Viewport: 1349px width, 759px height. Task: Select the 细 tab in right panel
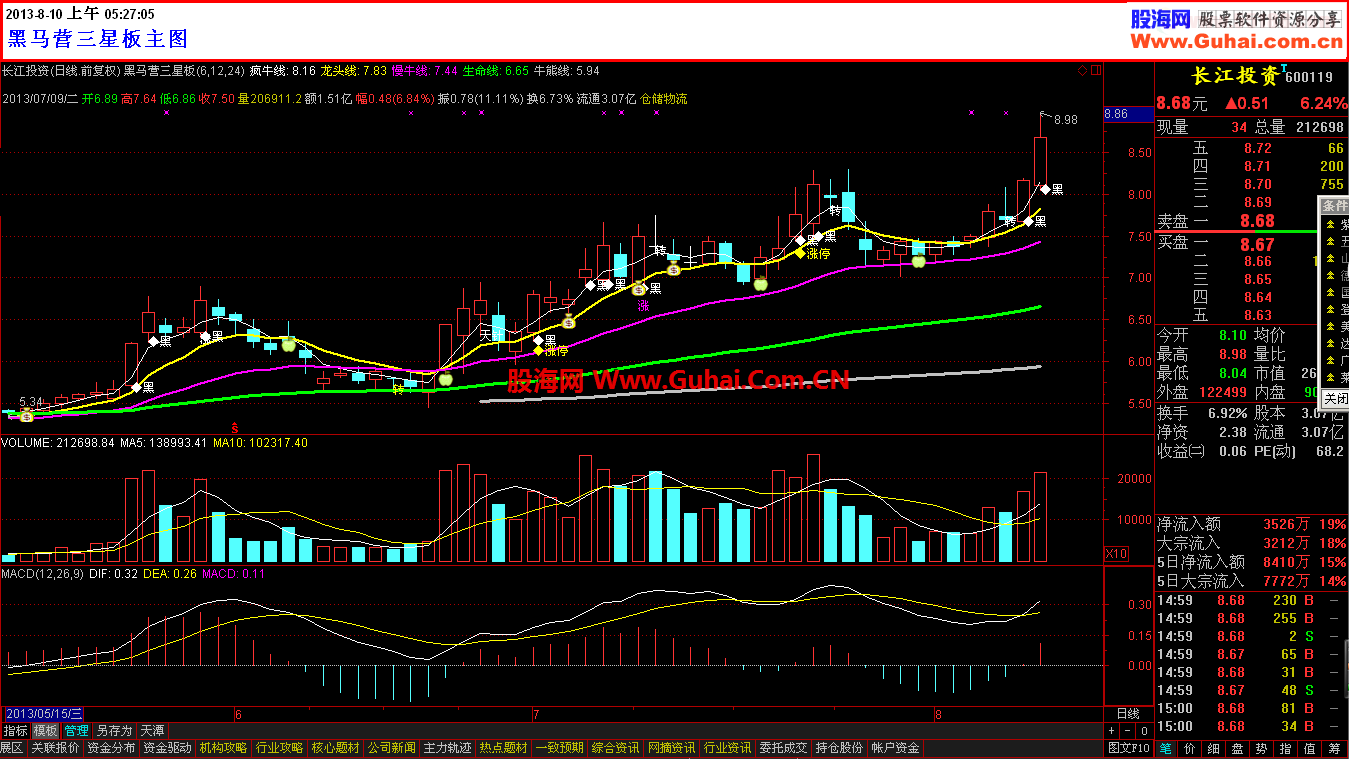click(1213, 748)
